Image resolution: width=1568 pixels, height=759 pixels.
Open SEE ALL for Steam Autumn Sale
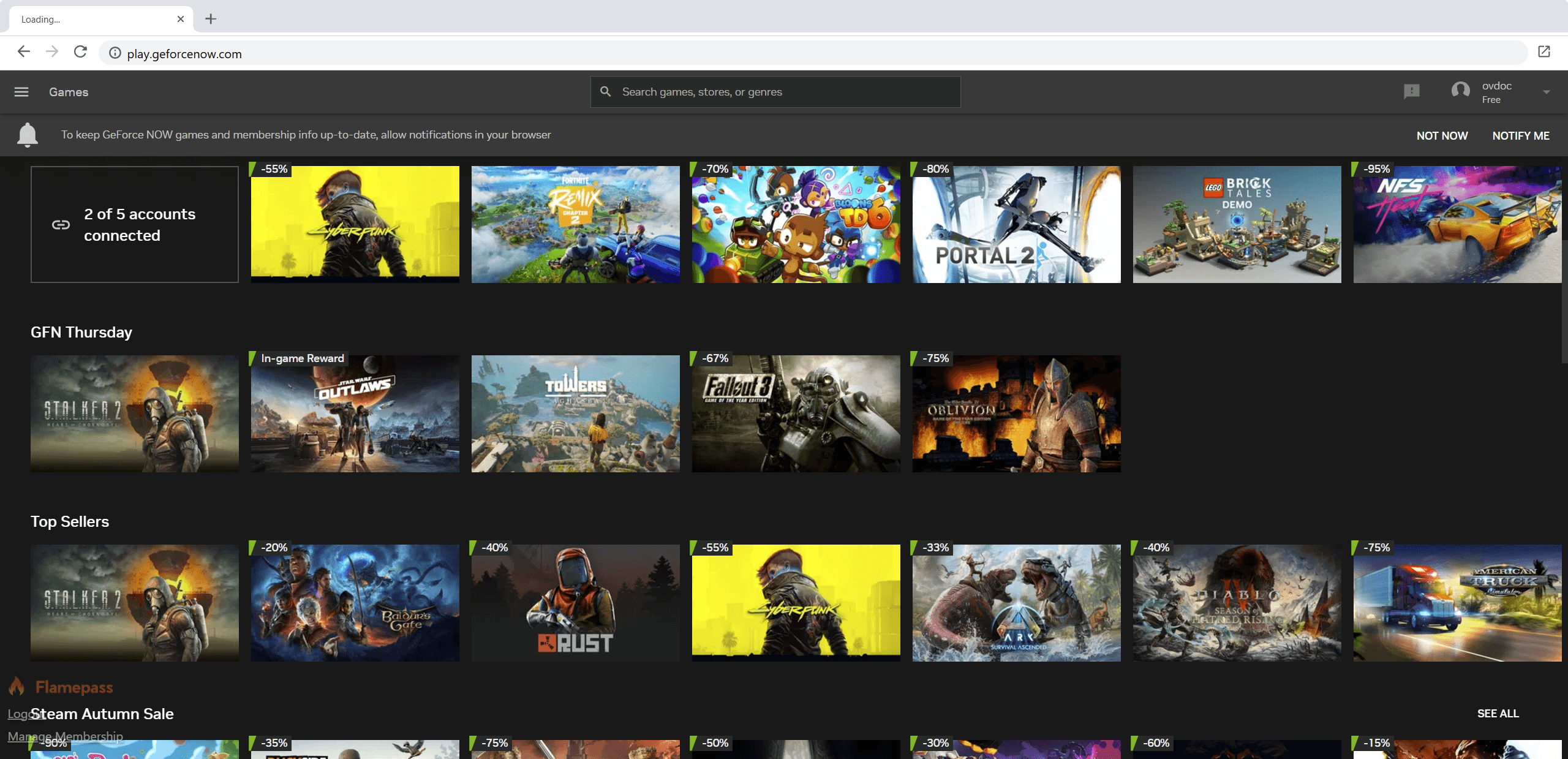point(1498,713)
